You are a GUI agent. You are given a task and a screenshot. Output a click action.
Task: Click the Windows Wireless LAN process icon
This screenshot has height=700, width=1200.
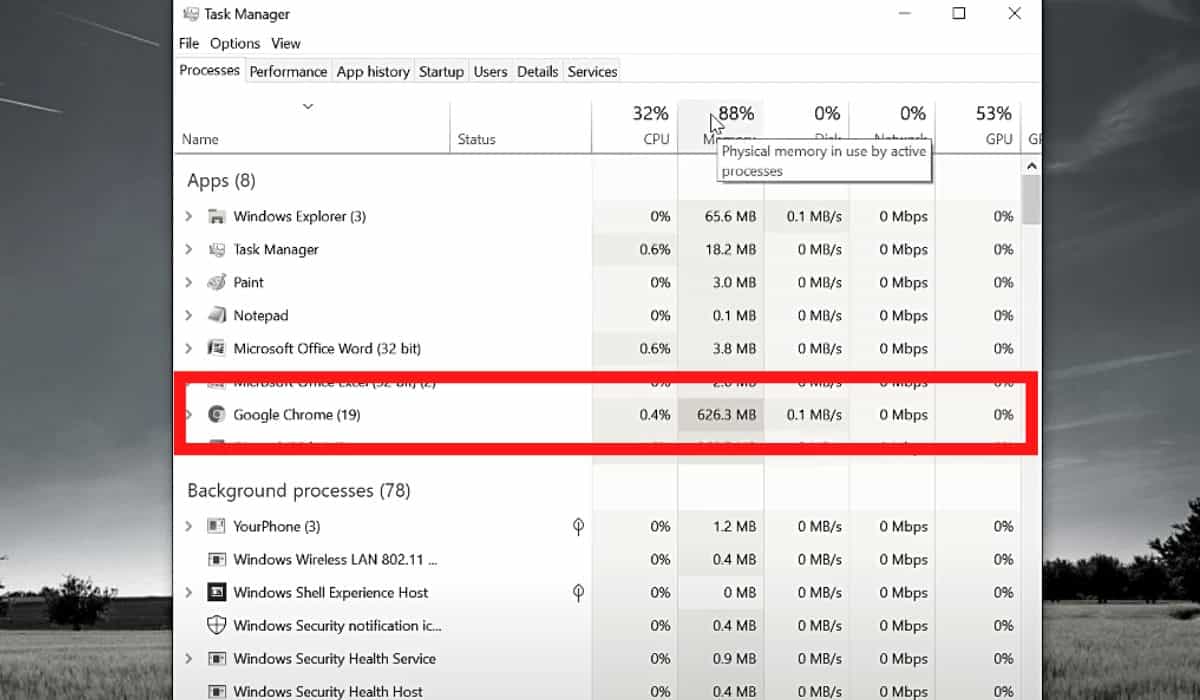pyautogui.click(x=216, y=559)
